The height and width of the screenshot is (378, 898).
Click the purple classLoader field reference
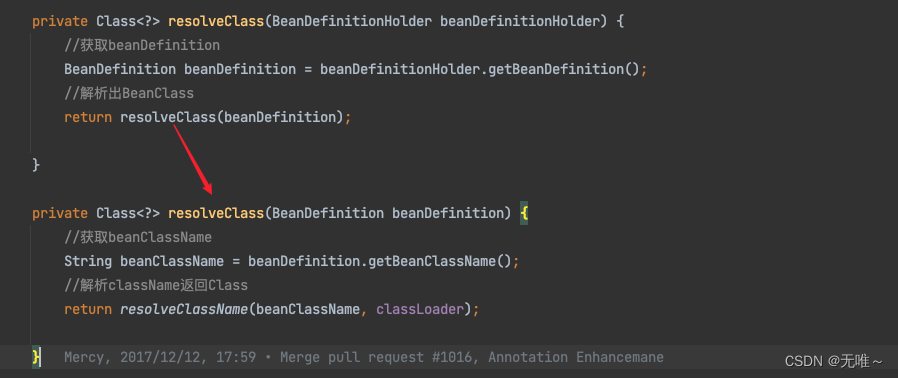pyautogui.click(x=419, y=309)
